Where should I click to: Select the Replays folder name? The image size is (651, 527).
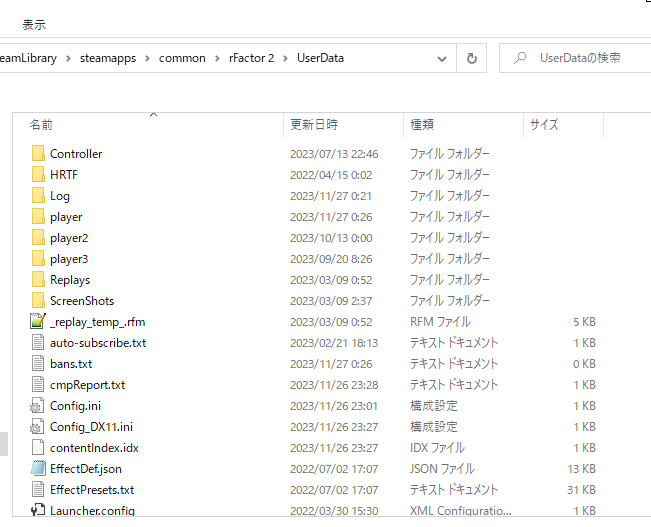coord(70,280)
